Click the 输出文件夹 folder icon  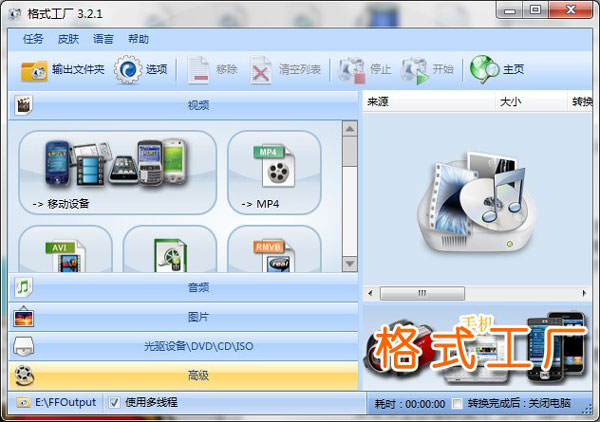point(34,70)
